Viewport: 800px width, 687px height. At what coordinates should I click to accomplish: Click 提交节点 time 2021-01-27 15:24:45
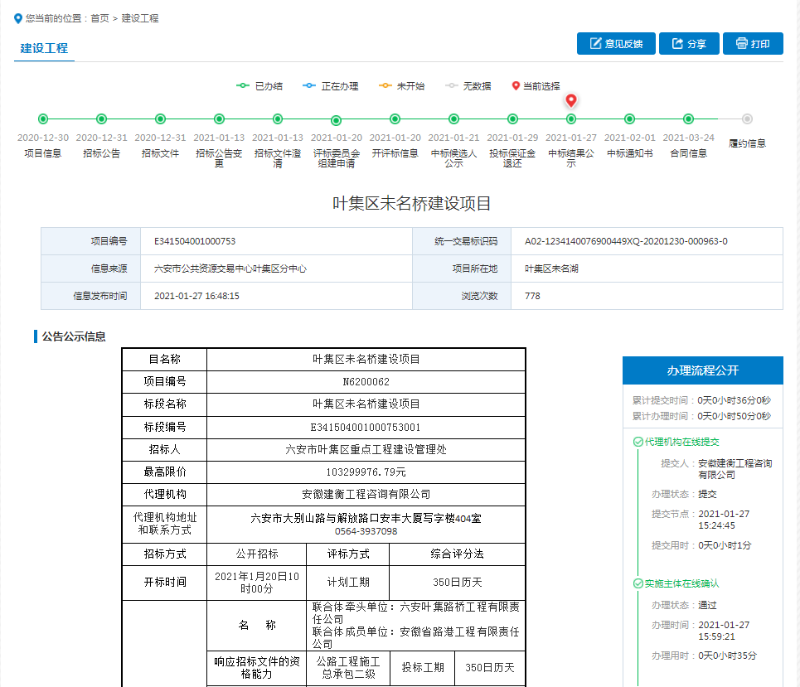pos(724,520)
